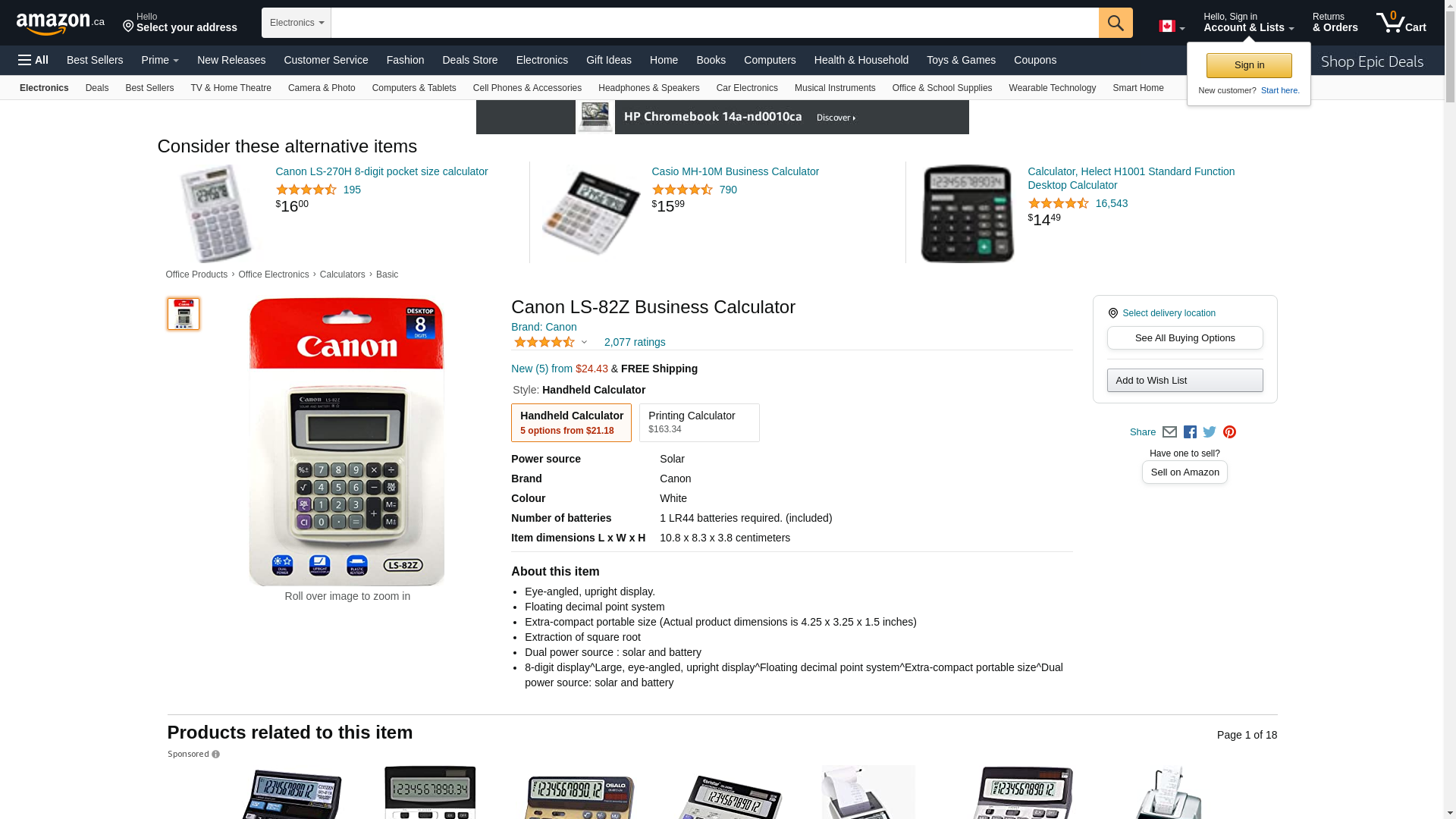
Task: Open the shopping cart icon
Action: click(1401, 23)
